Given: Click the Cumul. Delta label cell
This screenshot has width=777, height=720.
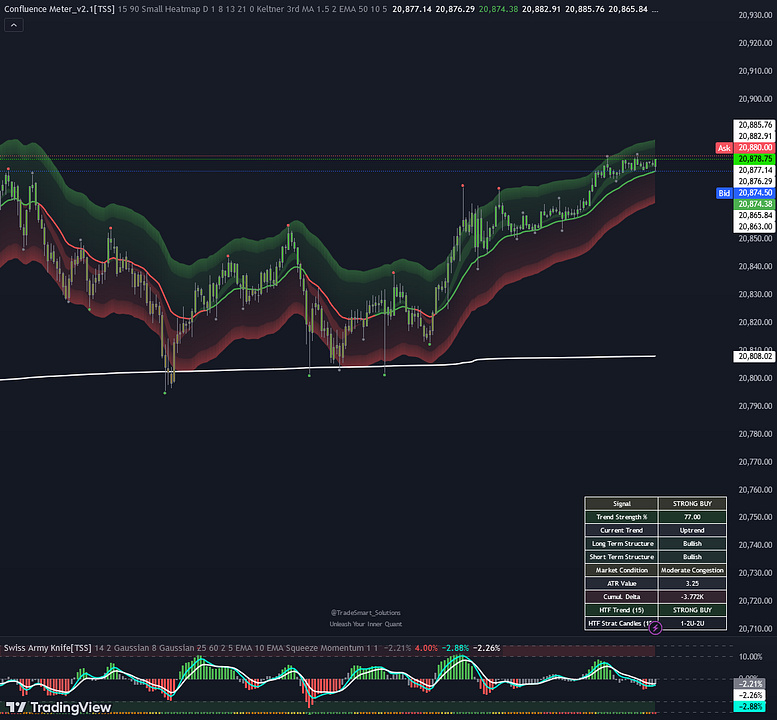Looking at the screenshot, I should coord(621,597).
